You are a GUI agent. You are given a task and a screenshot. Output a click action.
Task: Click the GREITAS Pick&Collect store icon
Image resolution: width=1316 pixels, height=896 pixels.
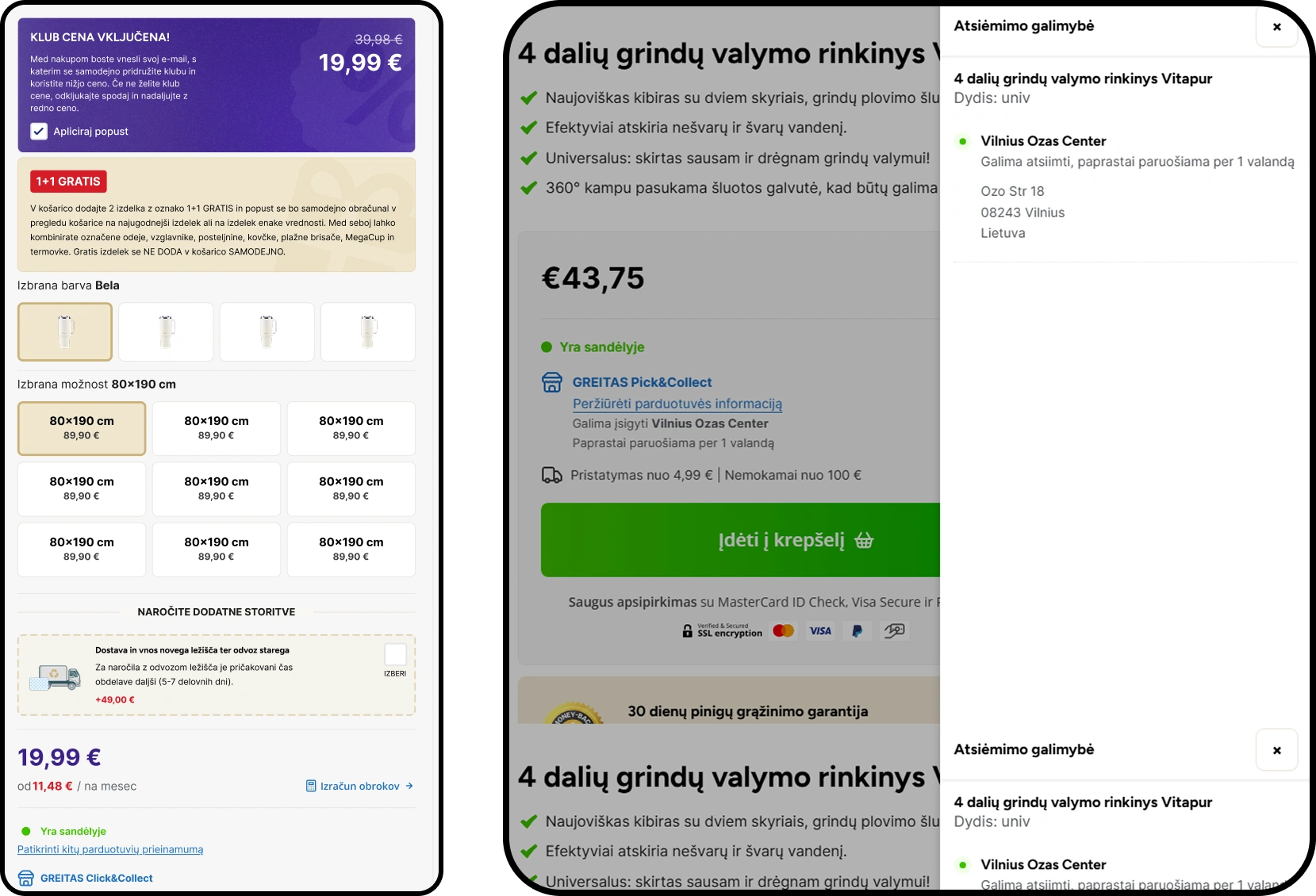[551, 383]
